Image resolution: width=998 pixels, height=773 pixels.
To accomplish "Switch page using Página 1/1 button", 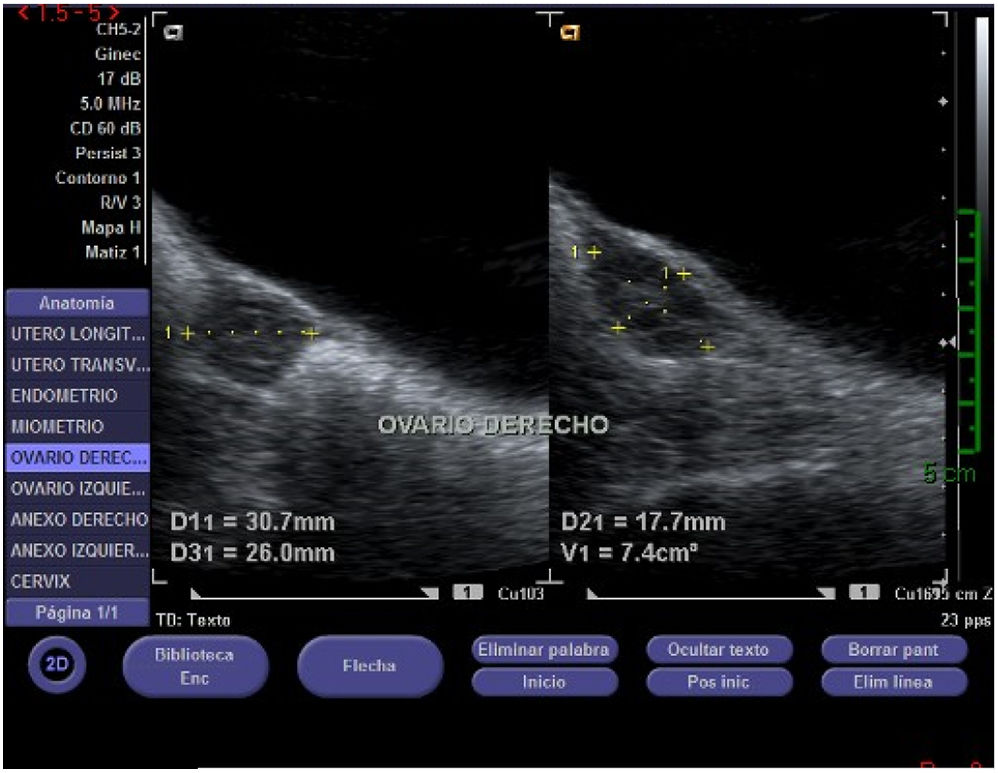I will pyautogui.click(x=77, y=612).
